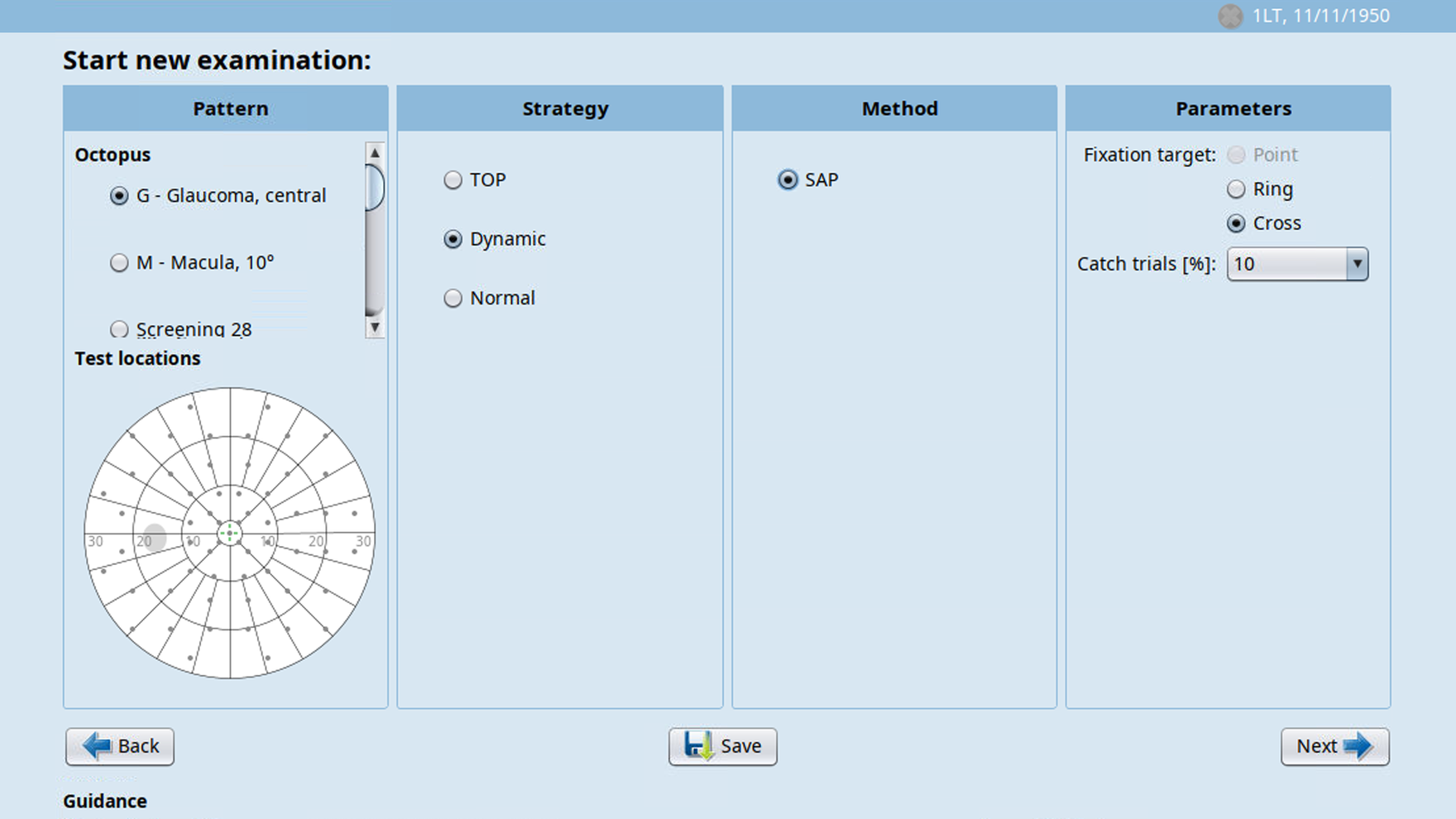Click the gray blind spot on chart
This screenshot has height=819, width=1456.
[155, 537]
